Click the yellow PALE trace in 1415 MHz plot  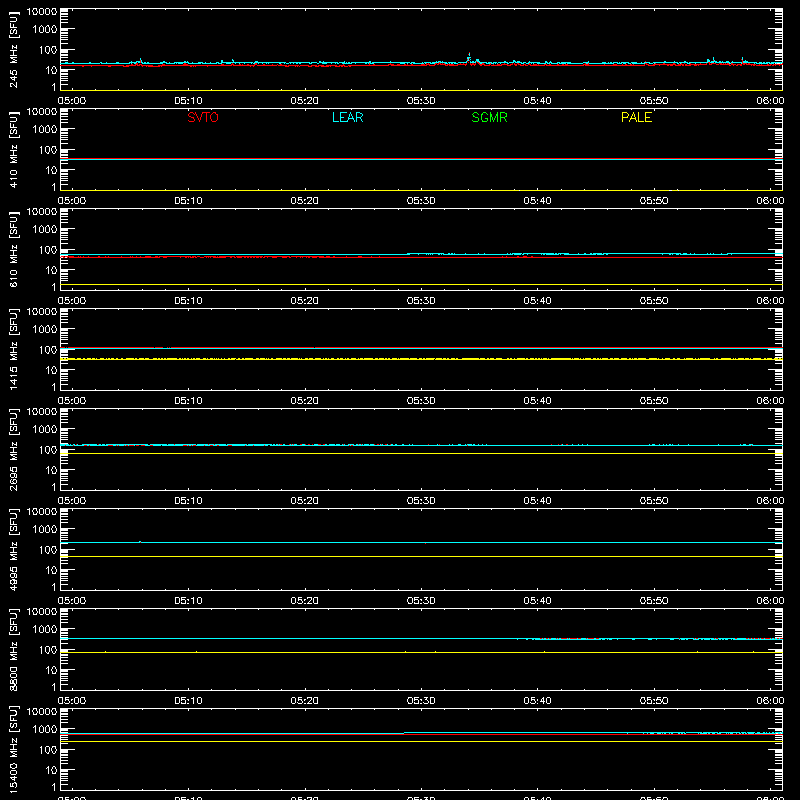pyautogui.click(x=421, y=359)
